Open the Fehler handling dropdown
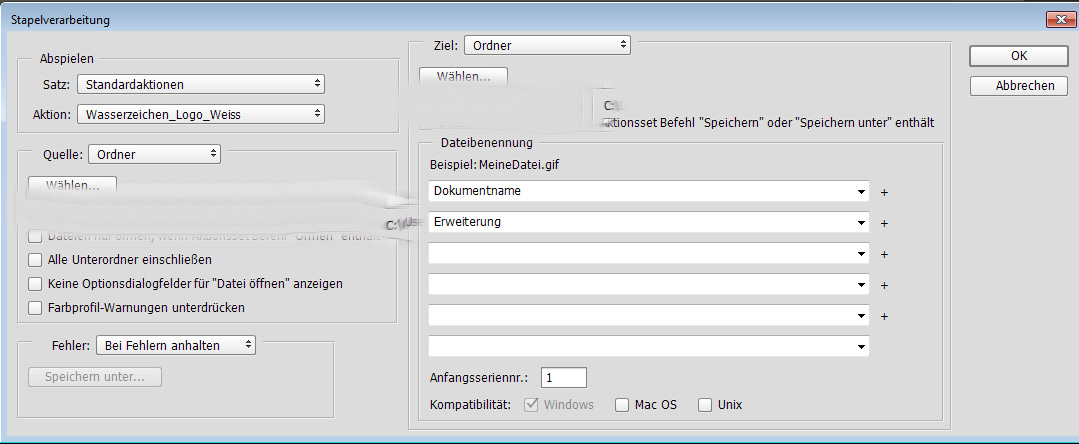 (x=176, y=345)
